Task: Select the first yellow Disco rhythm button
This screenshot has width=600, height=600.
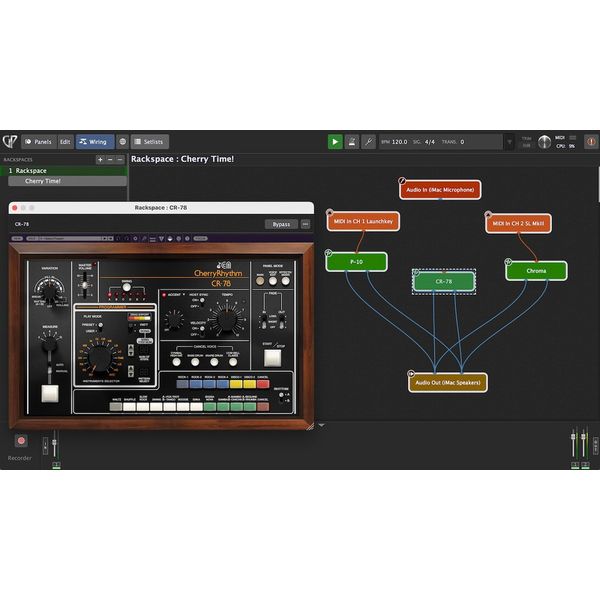Action: click(236, 384)
